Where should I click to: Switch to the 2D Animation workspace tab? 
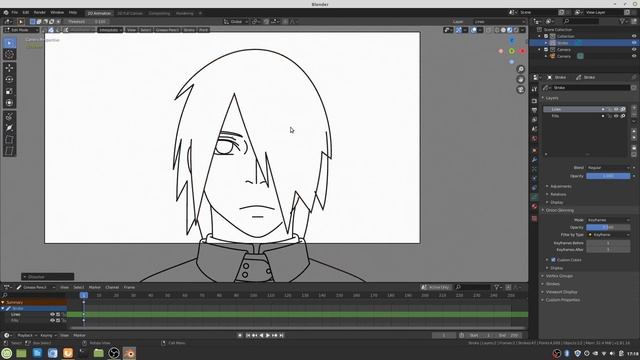click(99, 13)
